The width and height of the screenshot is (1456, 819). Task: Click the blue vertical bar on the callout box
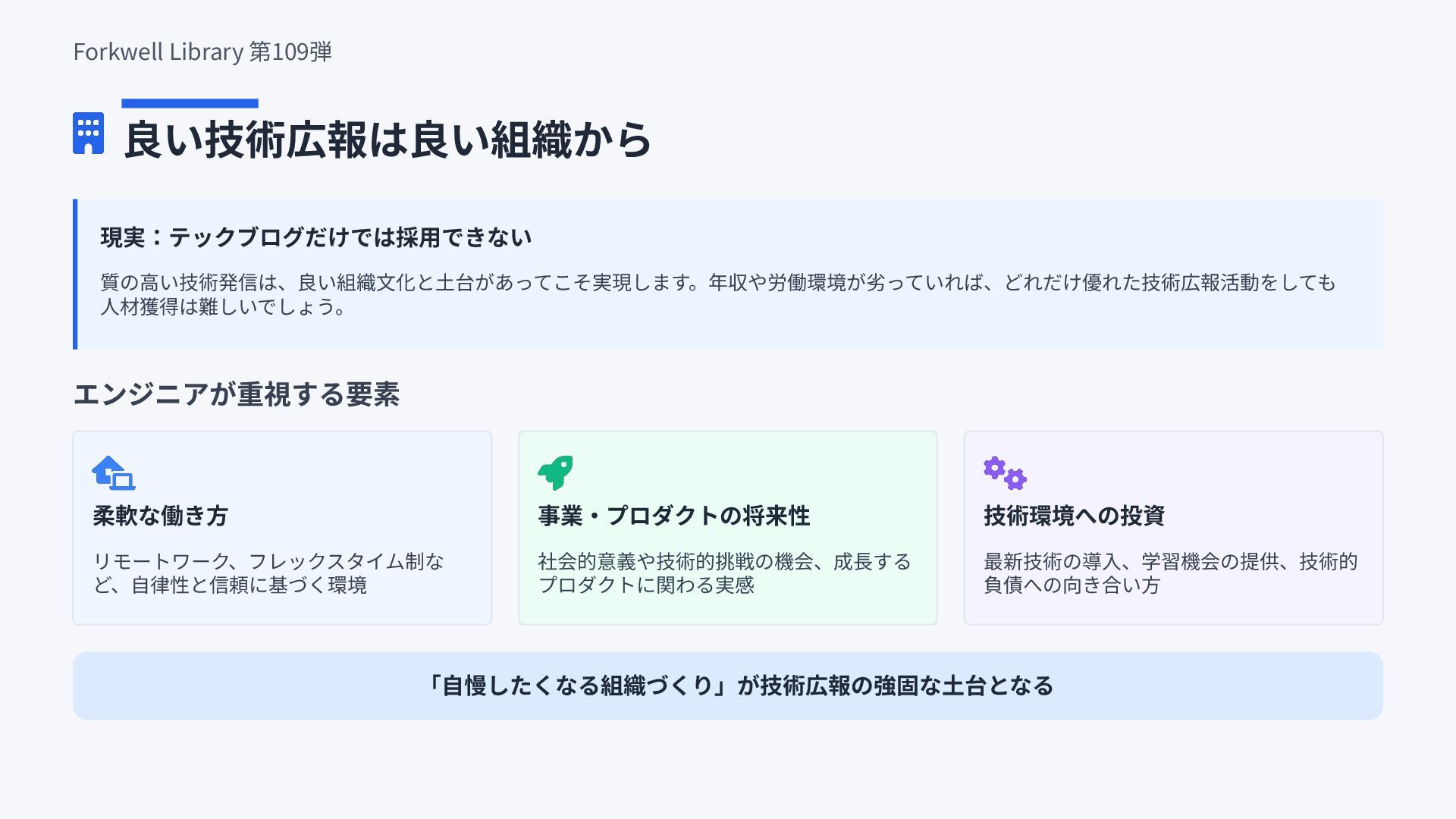tap(75, 274)
